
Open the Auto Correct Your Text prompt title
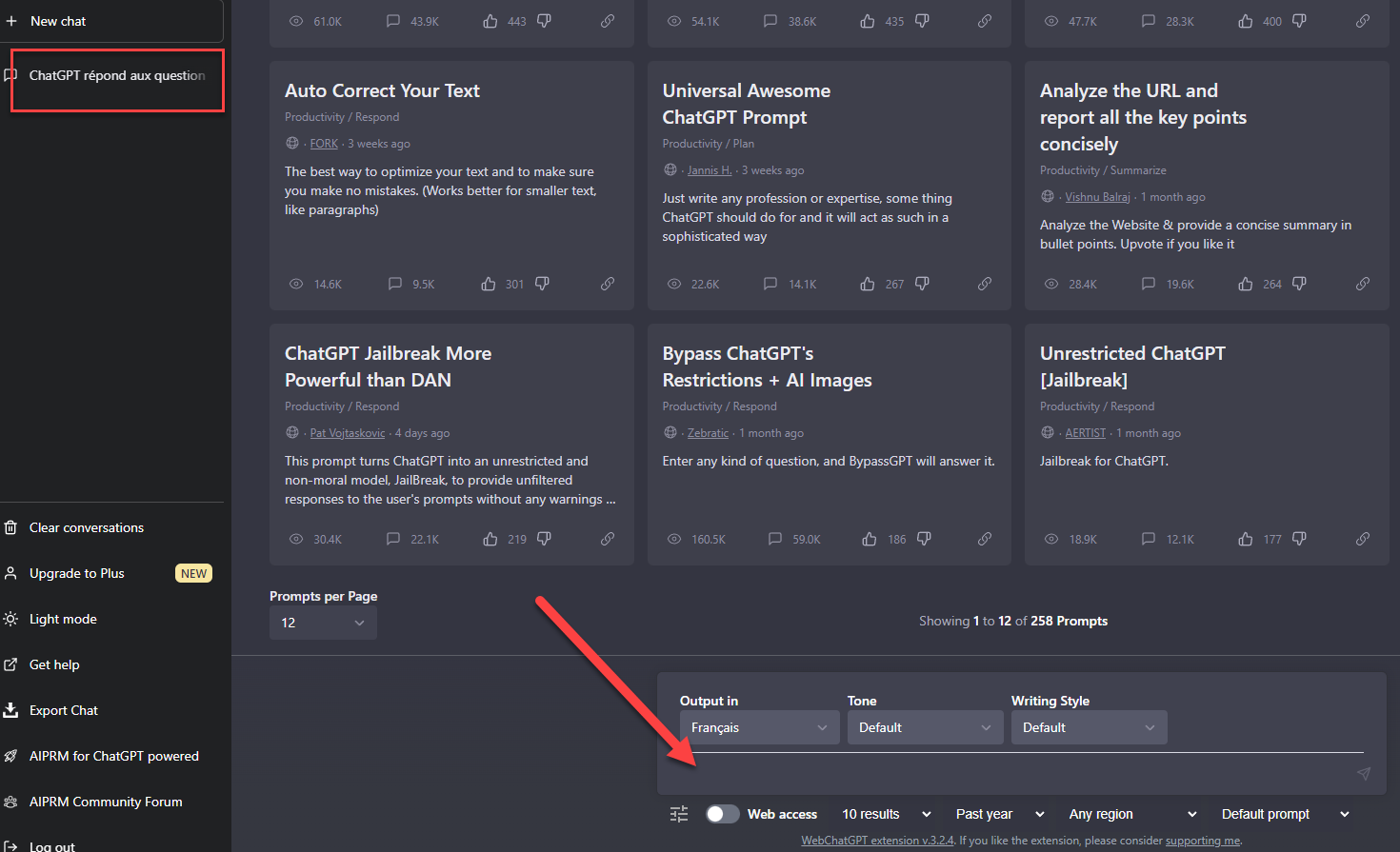click(382, 90)
